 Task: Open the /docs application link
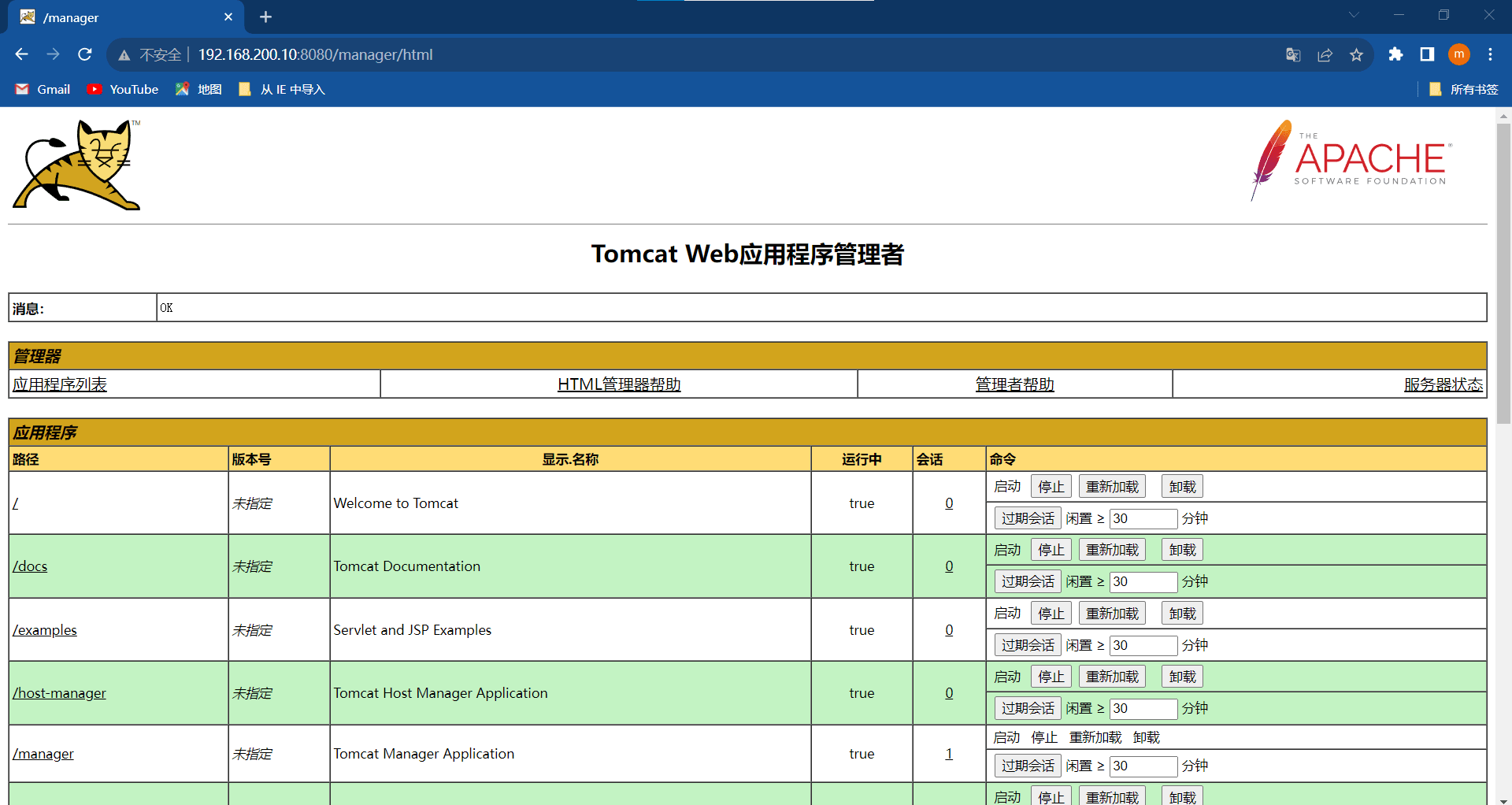pyautogui.click(x=30, y=566)
